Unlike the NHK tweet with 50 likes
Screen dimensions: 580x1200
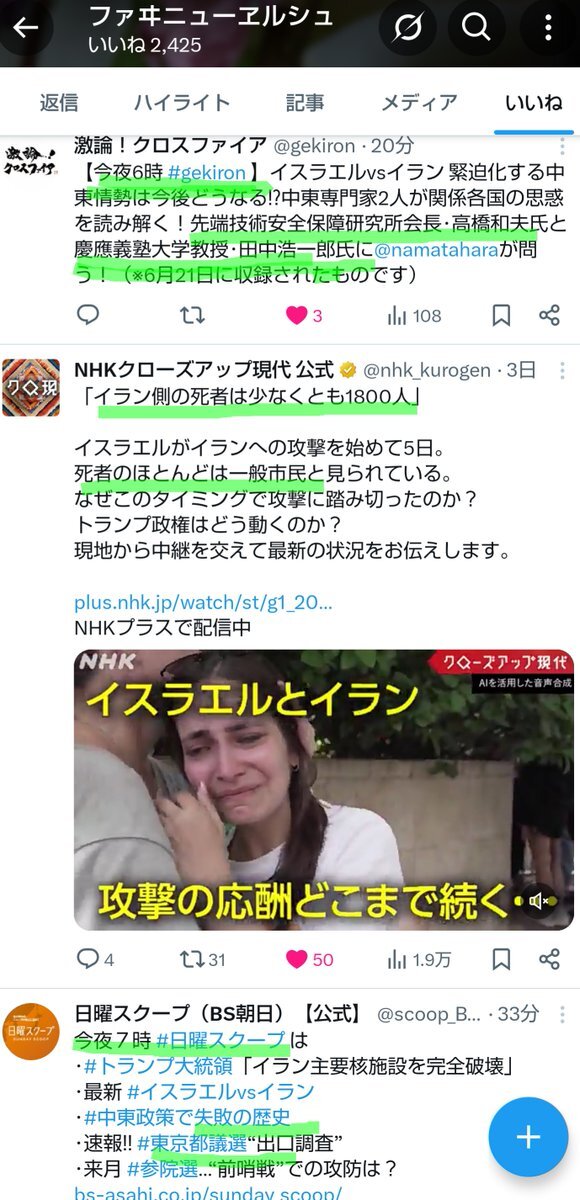click(309, 959)
